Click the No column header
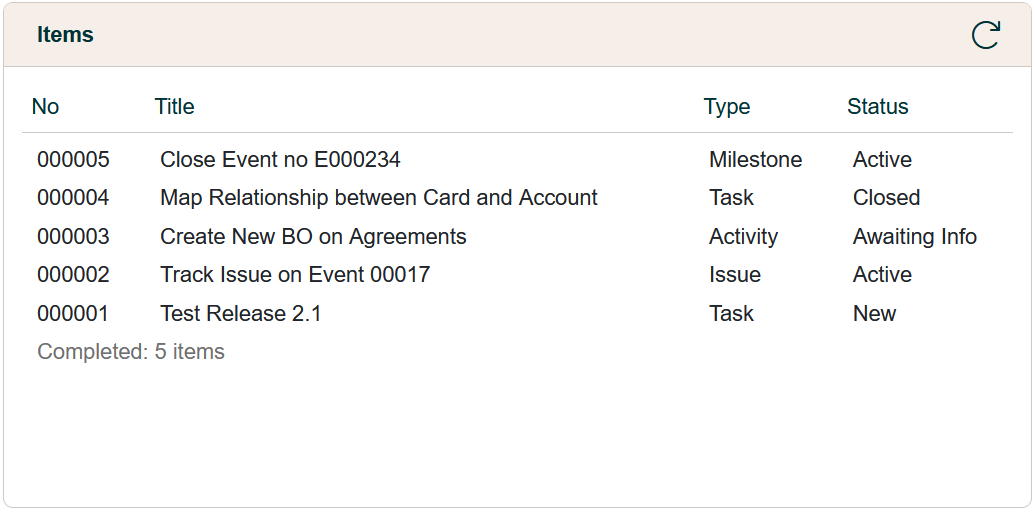Viewport: 1036px width, 512px height. point(46,107)
